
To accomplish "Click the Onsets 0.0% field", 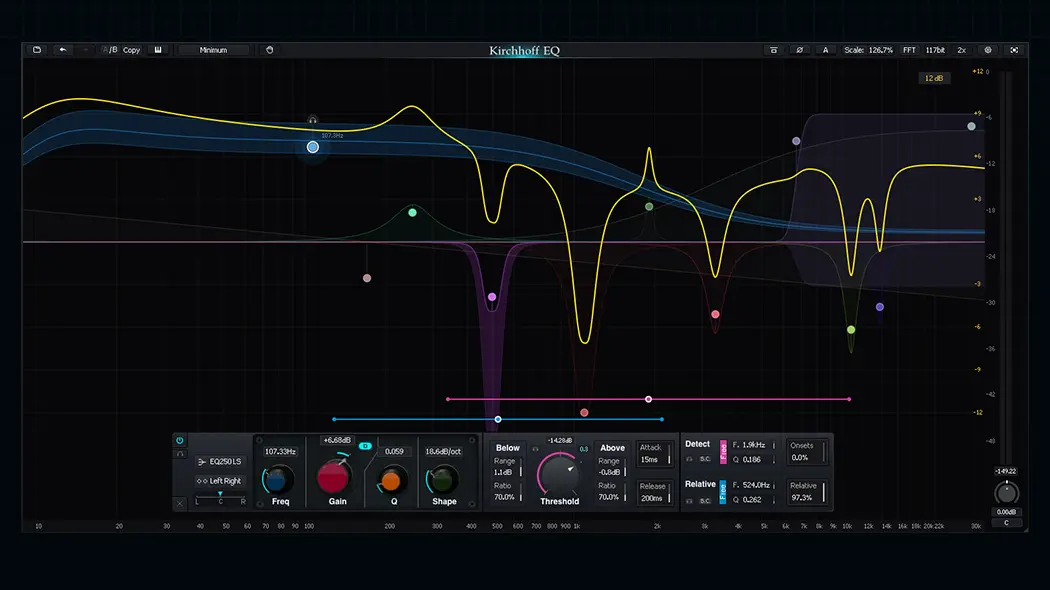I will click(806, 452).
